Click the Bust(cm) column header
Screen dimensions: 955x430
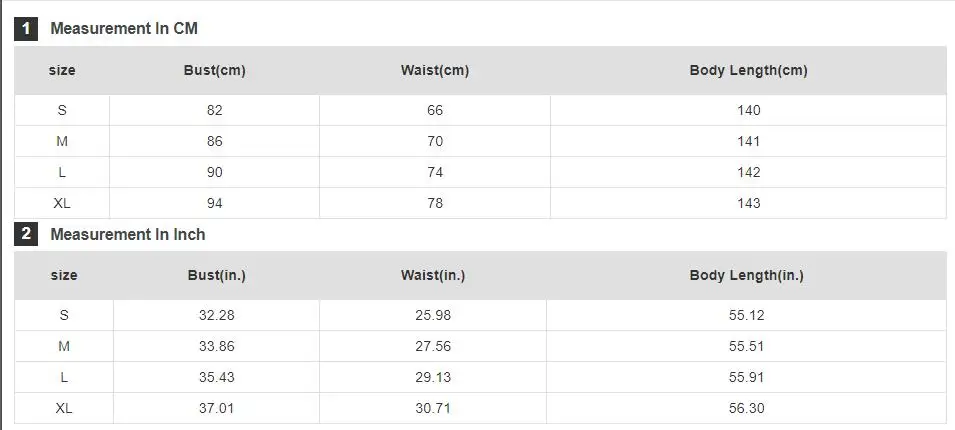click(215, 70)
